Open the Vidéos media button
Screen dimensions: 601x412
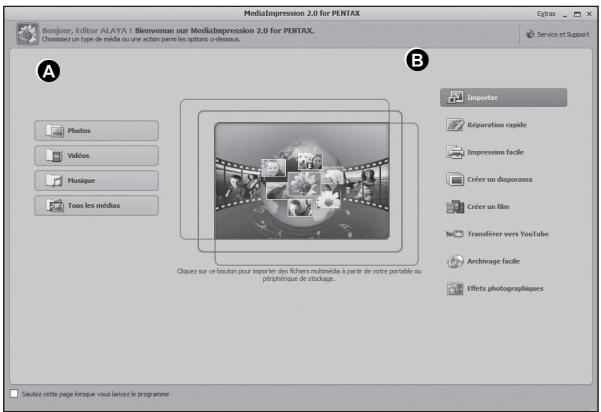pos(96,156)
